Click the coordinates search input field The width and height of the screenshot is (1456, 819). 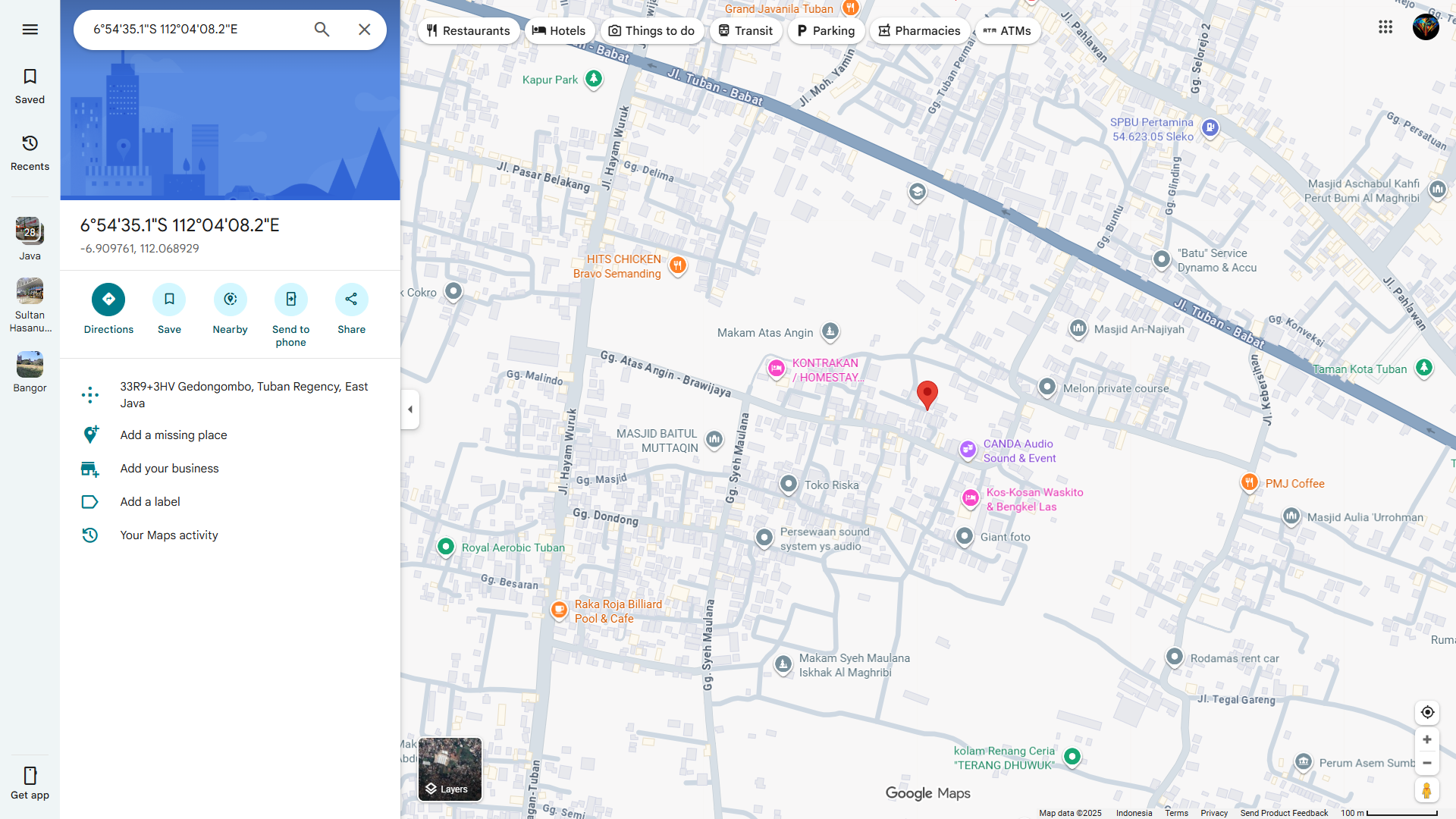pyautogui.click(x=193, y=30)
